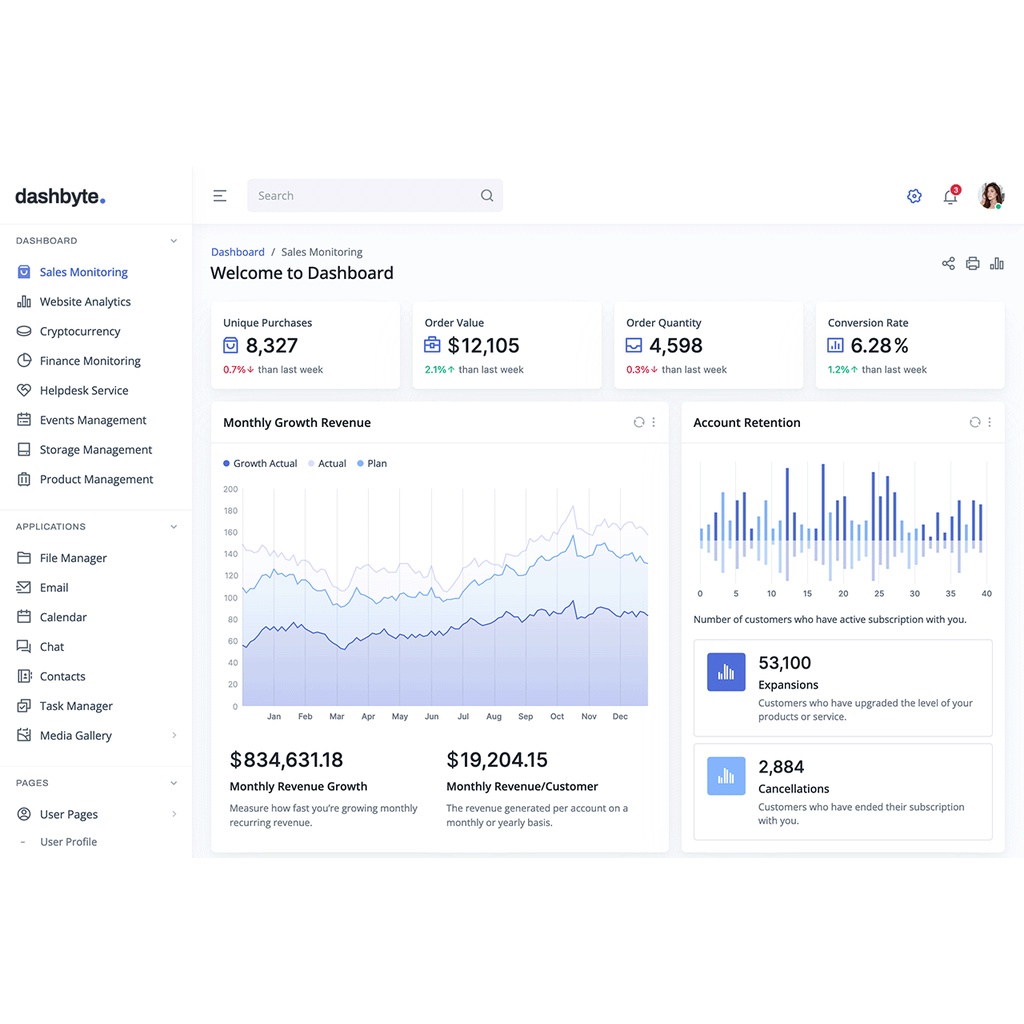
Task: Click the 53,100 Expansions count
Action: pyautogui.click(x=784, y=663)
